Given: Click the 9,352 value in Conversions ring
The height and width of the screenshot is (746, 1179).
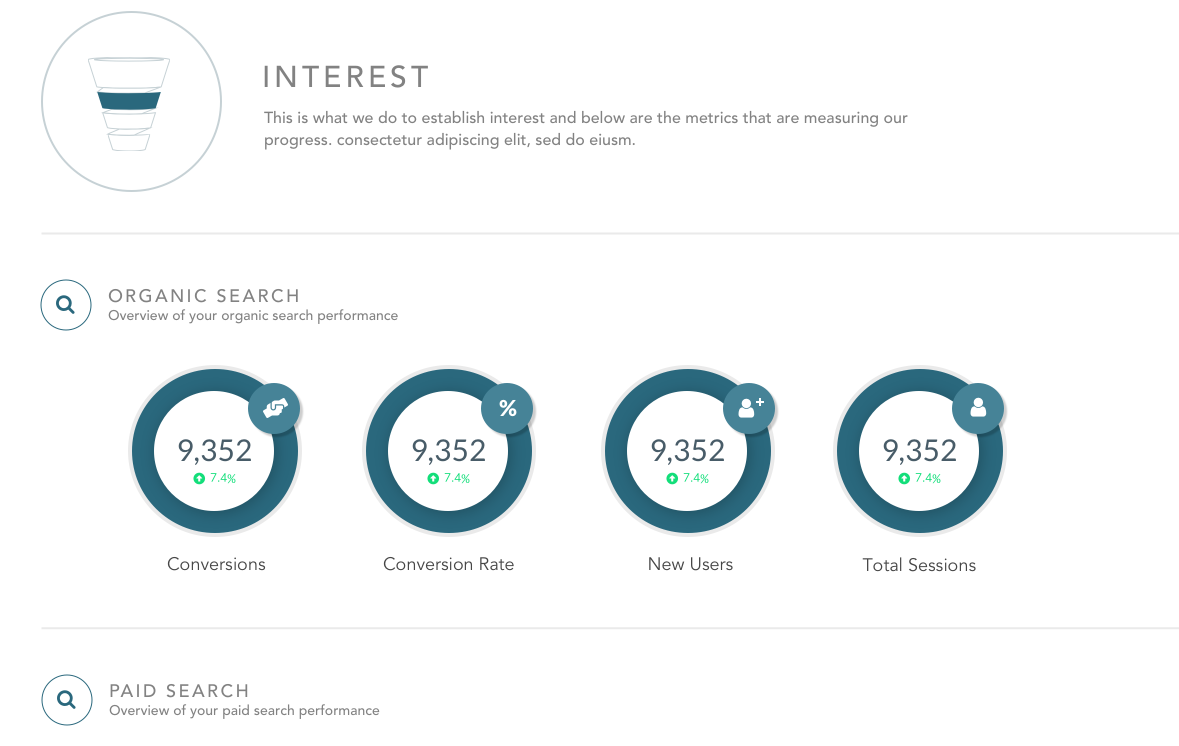Looking at the screenshot, I should (x=215, y=451).
